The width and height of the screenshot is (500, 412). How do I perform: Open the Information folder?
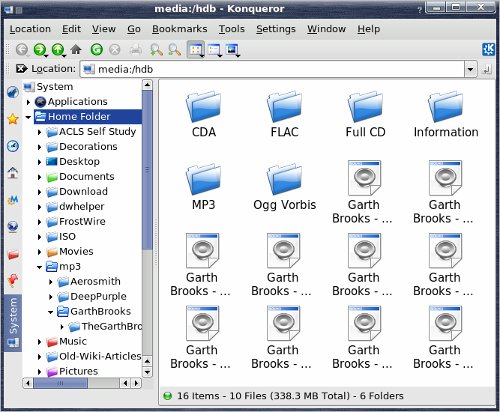446,114
